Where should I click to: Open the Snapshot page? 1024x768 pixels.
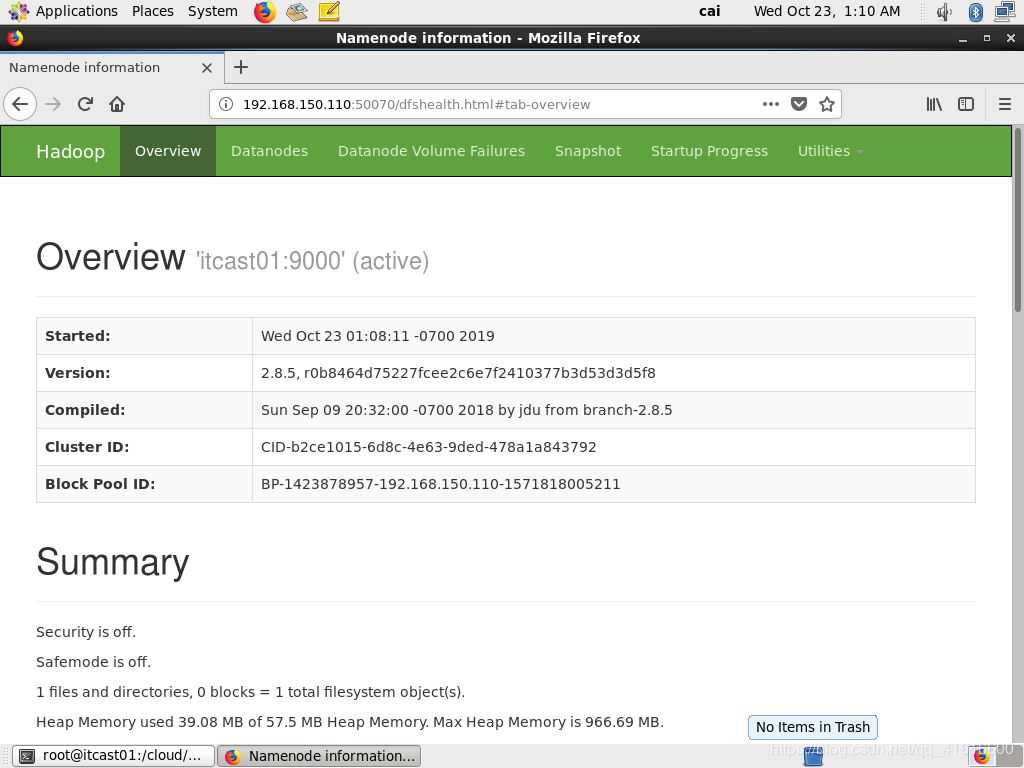[588, 151]
